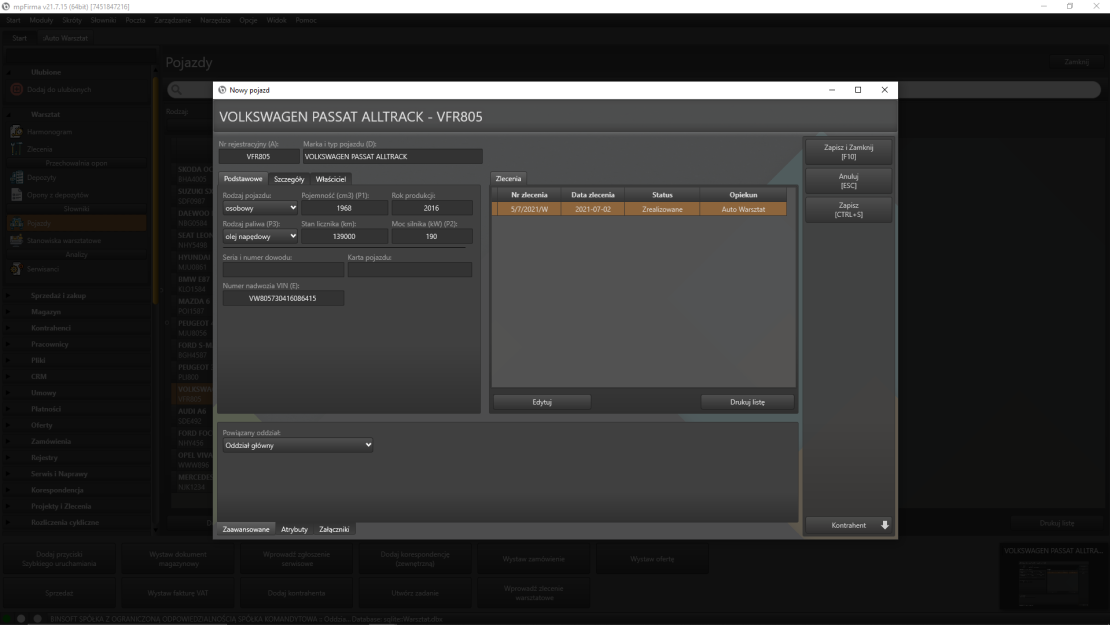Close the Nowy pojazd dialog
The image size is (1110, 625).
(884, 90)
